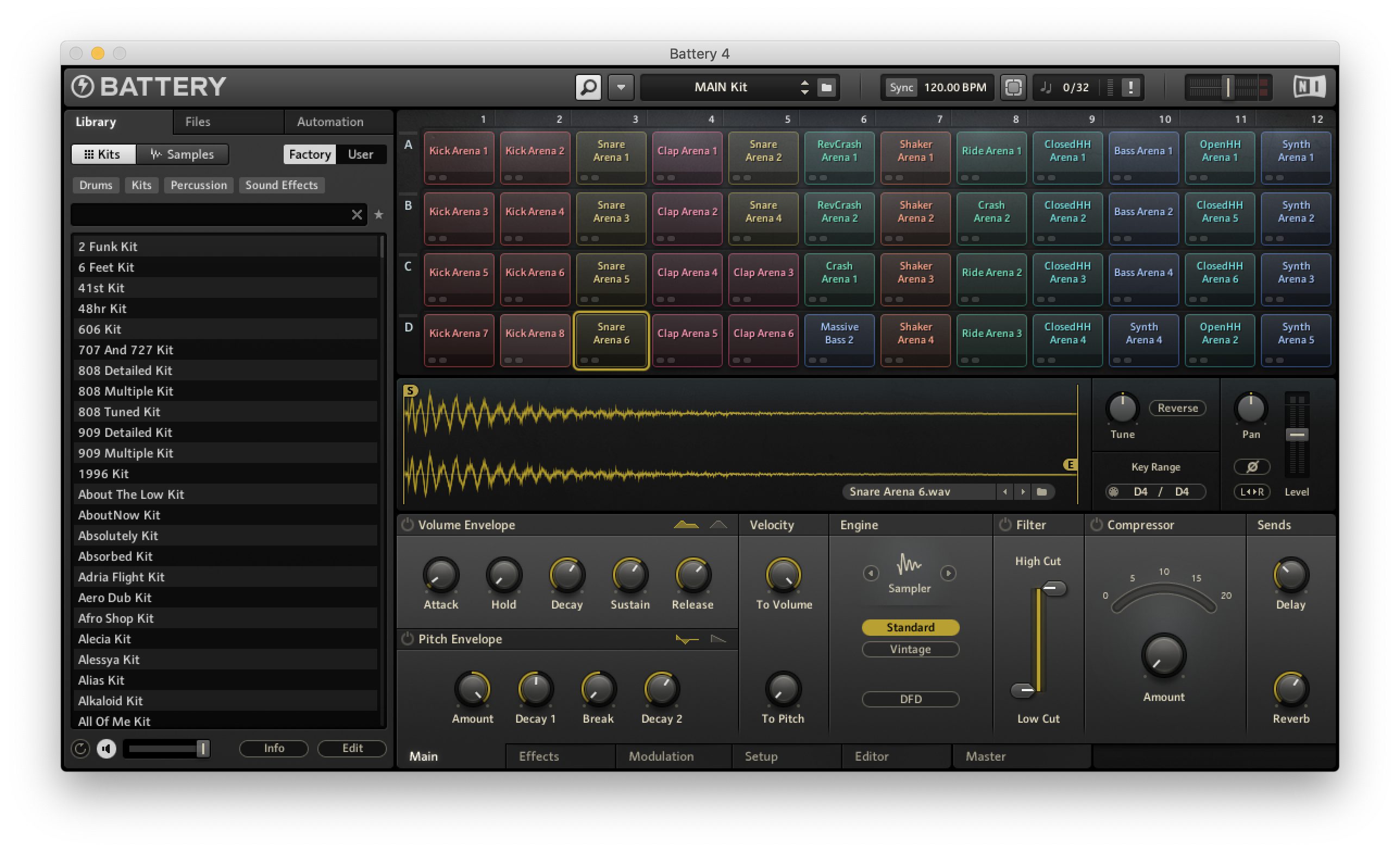Screen dimensions: 1400x852
Task: Filter library by Percussion tag
Action: [198, 185]
